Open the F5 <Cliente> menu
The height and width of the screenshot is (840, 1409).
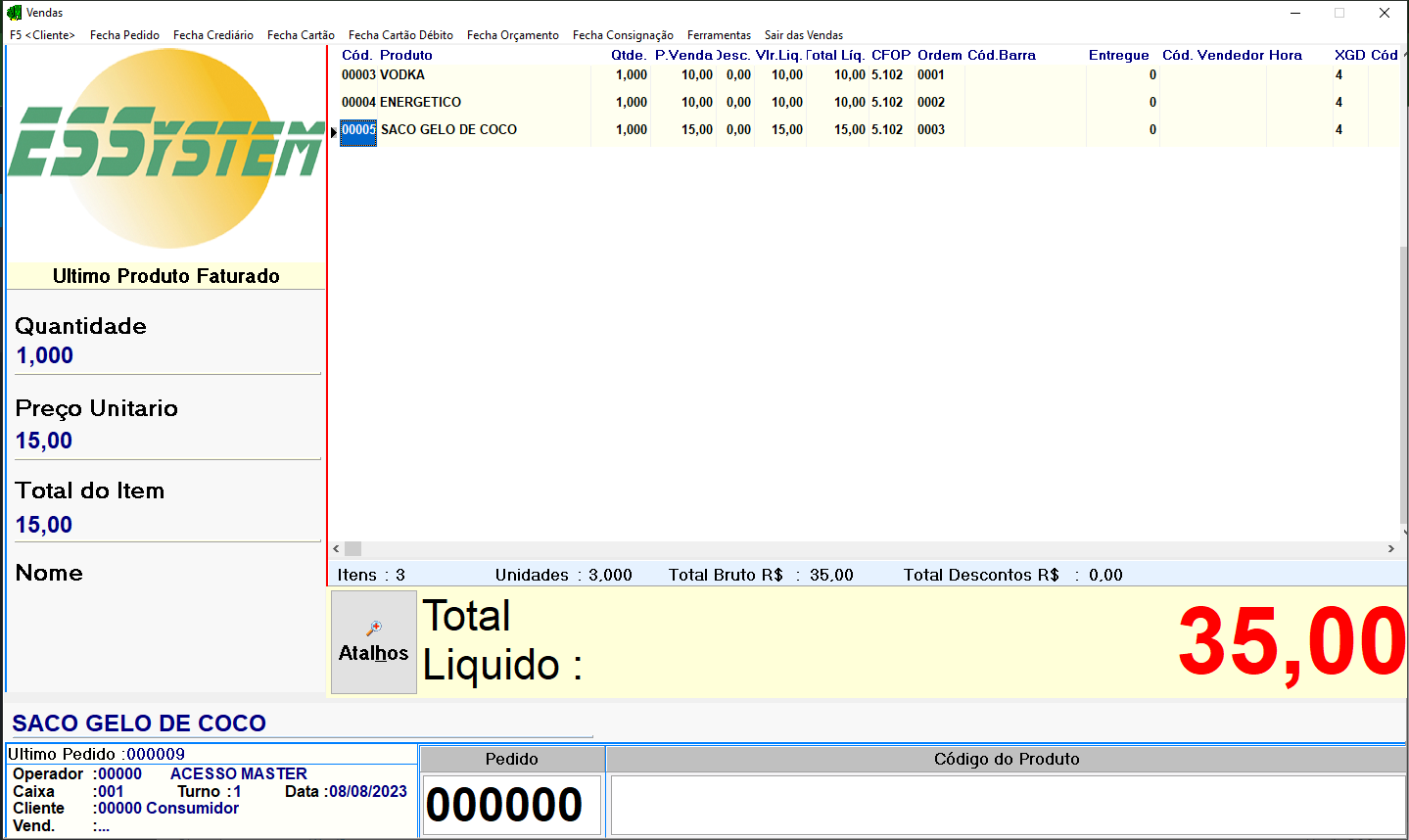(42, 35)
